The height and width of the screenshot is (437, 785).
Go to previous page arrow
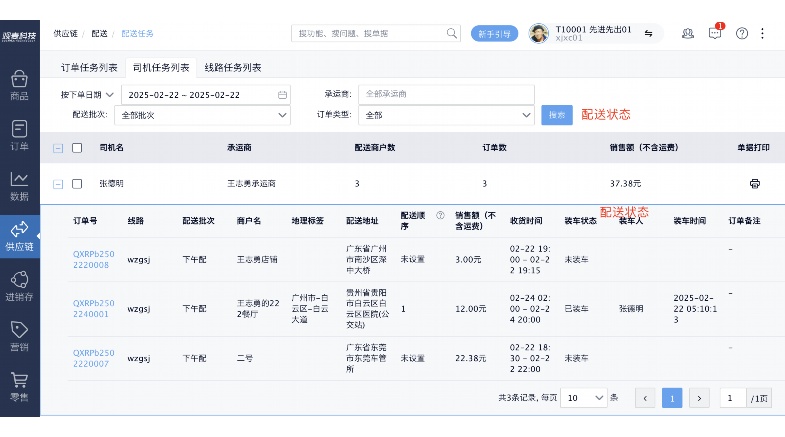tap(645, 398)
